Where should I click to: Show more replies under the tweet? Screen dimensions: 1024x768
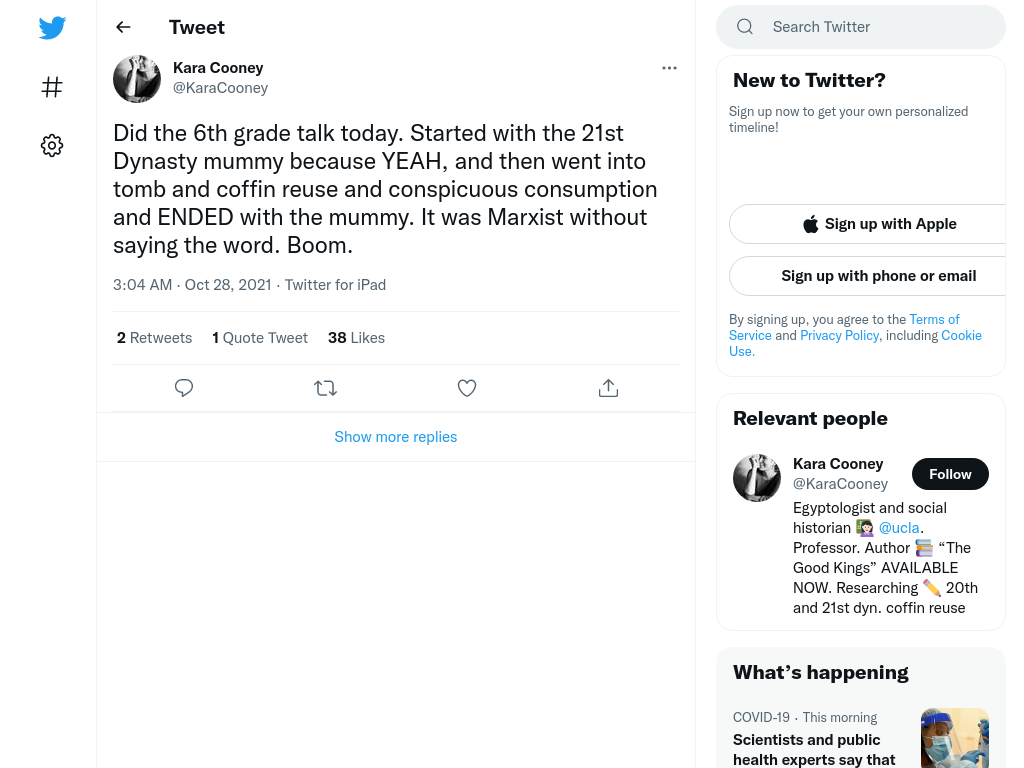click(x=396, y=436)
